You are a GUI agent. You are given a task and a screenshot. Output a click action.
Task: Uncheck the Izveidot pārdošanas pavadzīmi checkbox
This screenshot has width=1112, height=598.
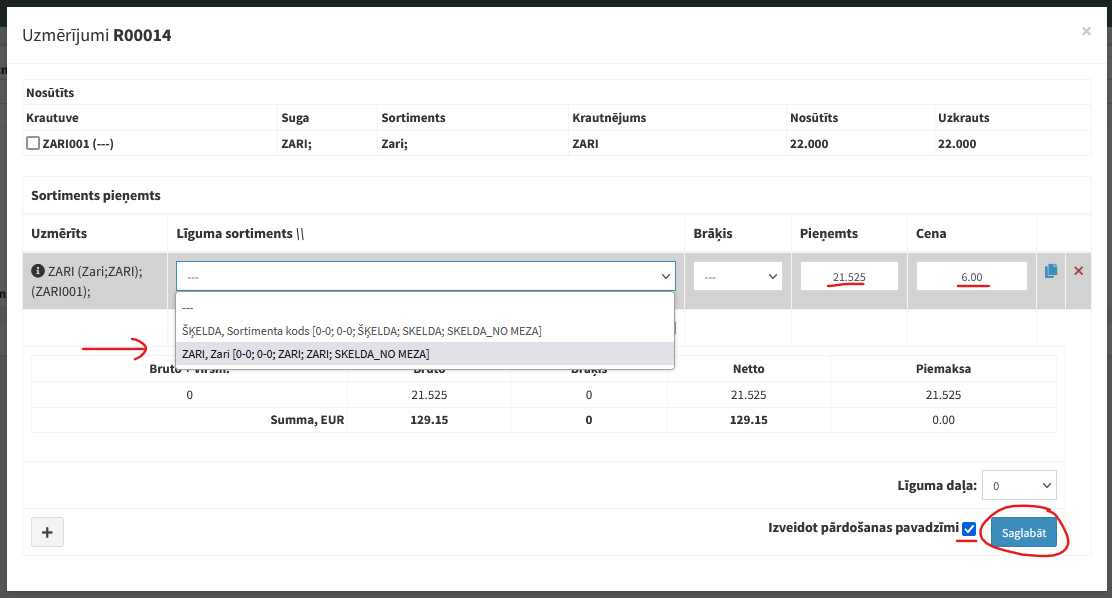coord(969,528)
